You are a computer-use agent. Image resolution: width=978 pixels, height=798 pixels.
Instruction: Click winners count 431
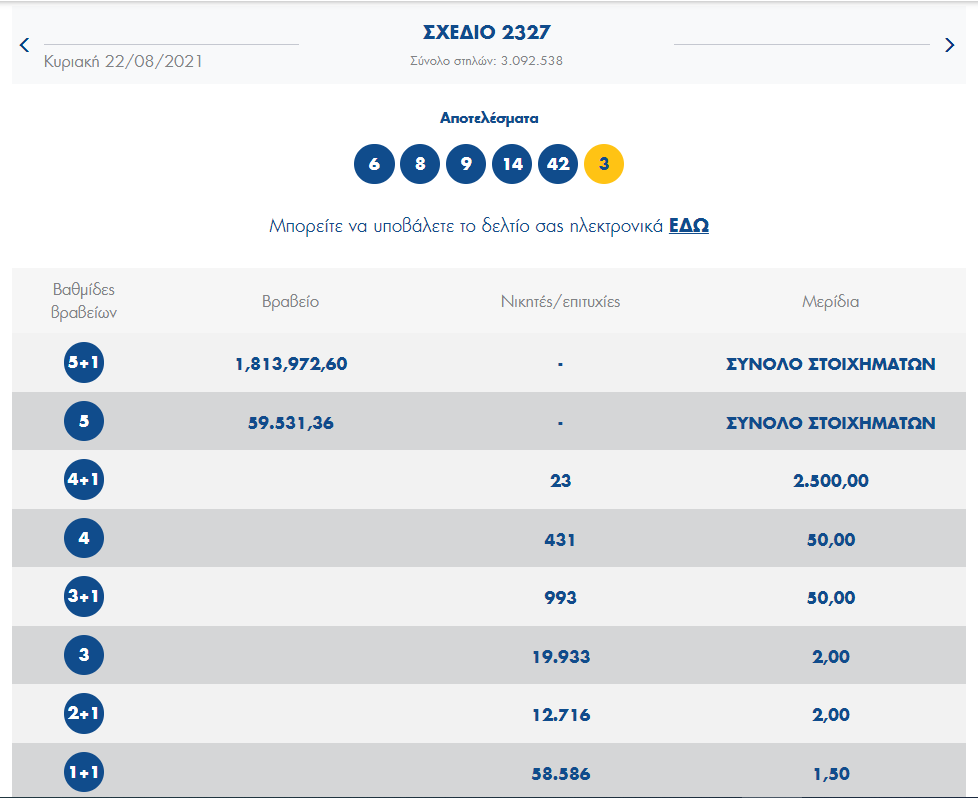(x=560, y=540)
